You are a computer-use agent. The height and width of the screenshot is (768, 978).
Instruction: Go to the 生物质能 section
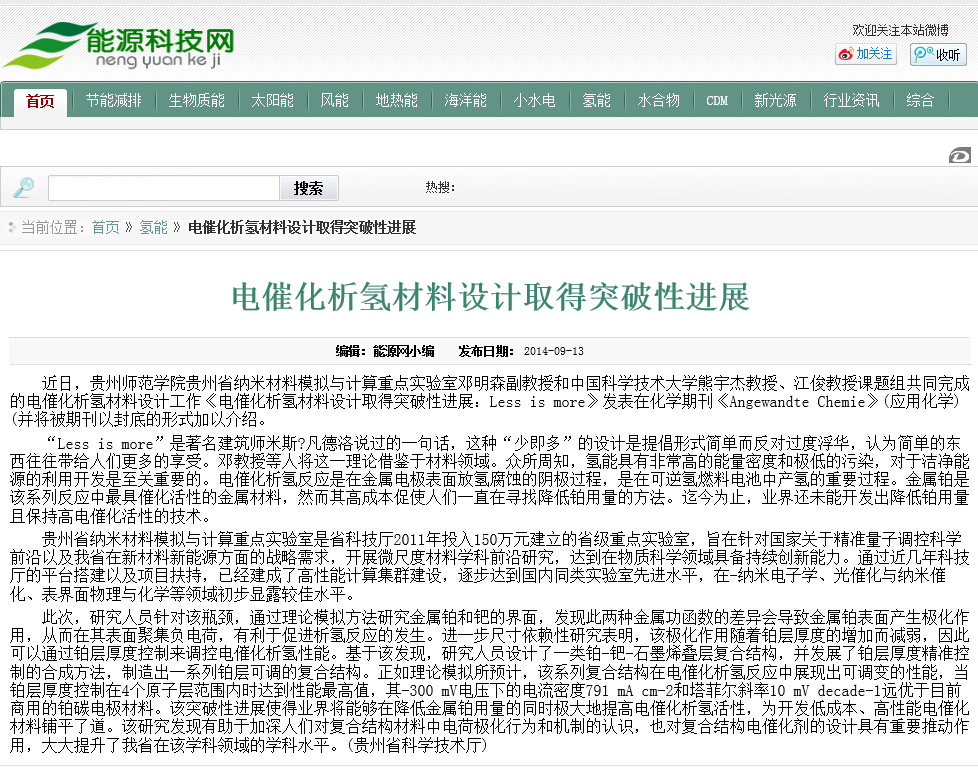(196, 100)
